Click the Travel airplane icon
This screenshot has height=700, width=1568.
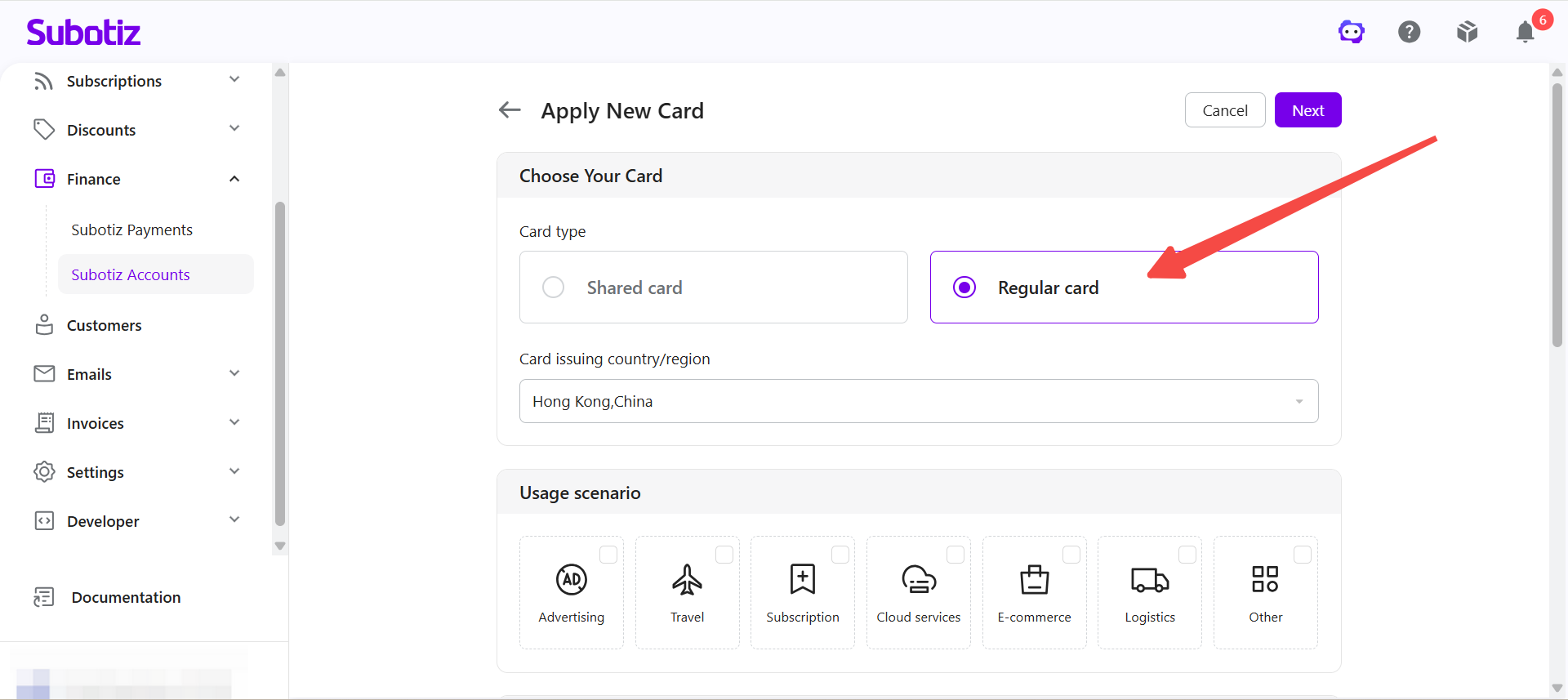pos(688,579)
